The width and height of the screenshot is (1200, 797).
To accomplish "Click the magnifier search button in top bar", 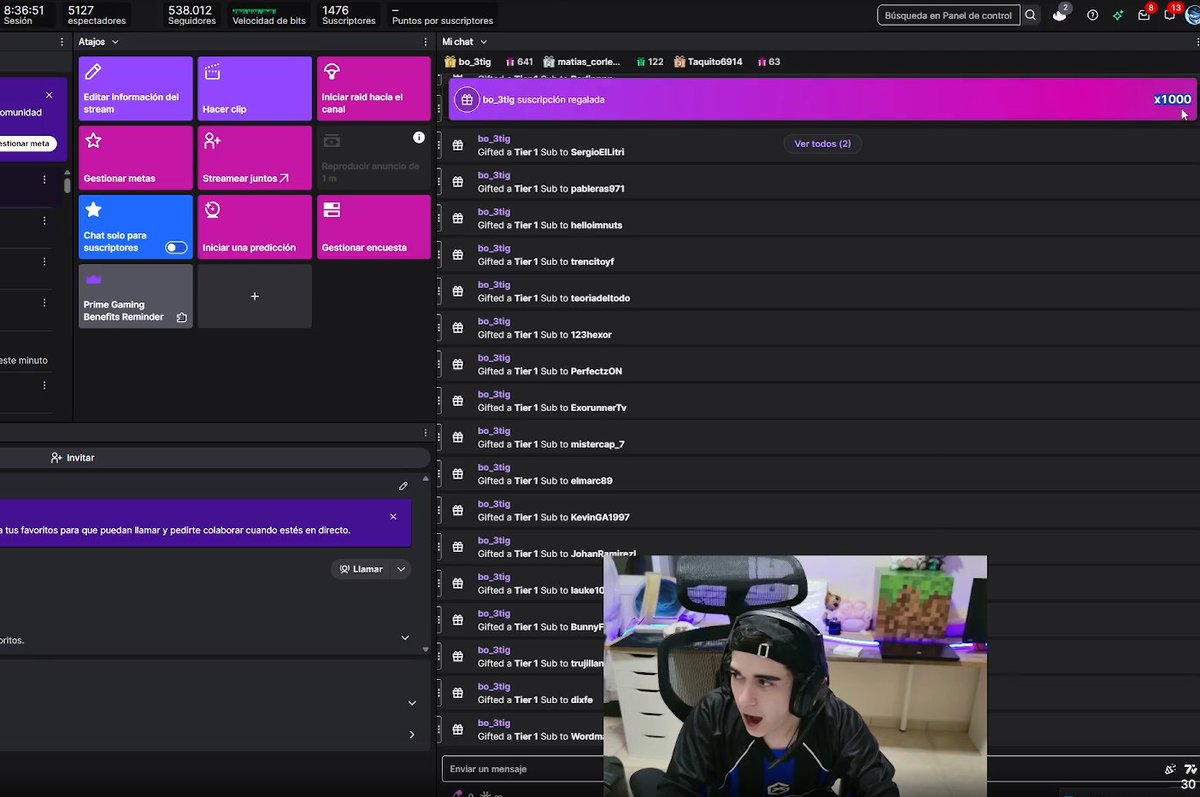I will (1030, 15).
